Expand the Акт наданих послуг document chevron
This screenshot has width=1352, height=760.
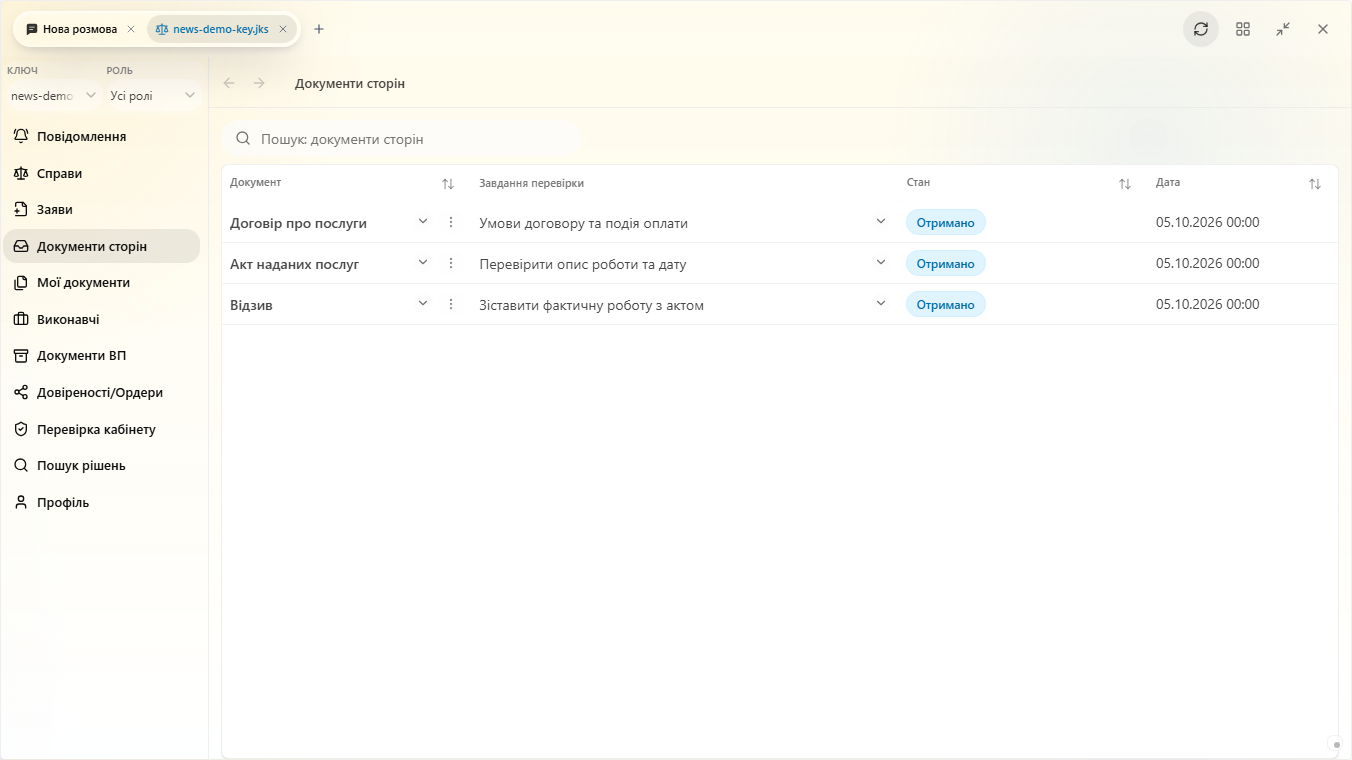pyautogui.click(x=423, y=263)
